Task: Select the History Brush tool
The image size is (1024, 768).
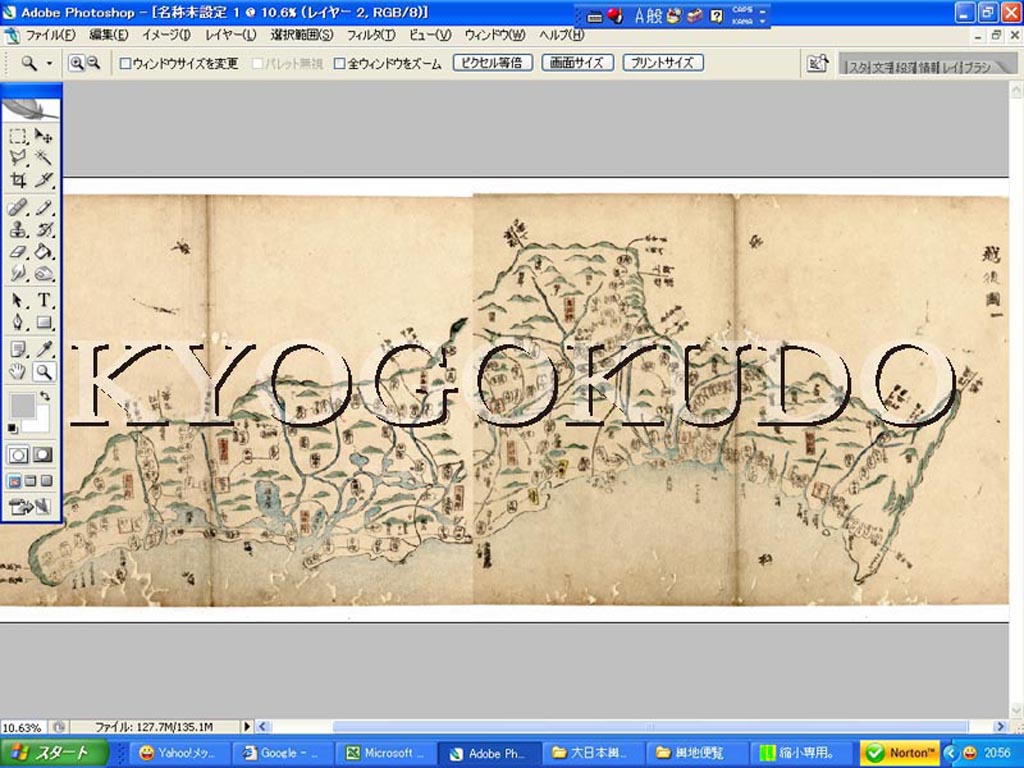Action: coord(43,229)
